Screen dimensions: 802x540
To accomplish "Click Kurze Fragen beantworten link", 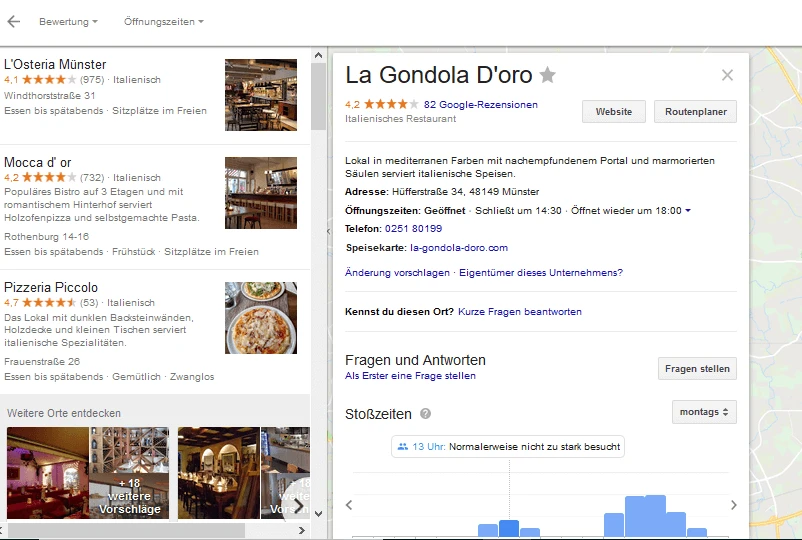I will tap(520, 312).
